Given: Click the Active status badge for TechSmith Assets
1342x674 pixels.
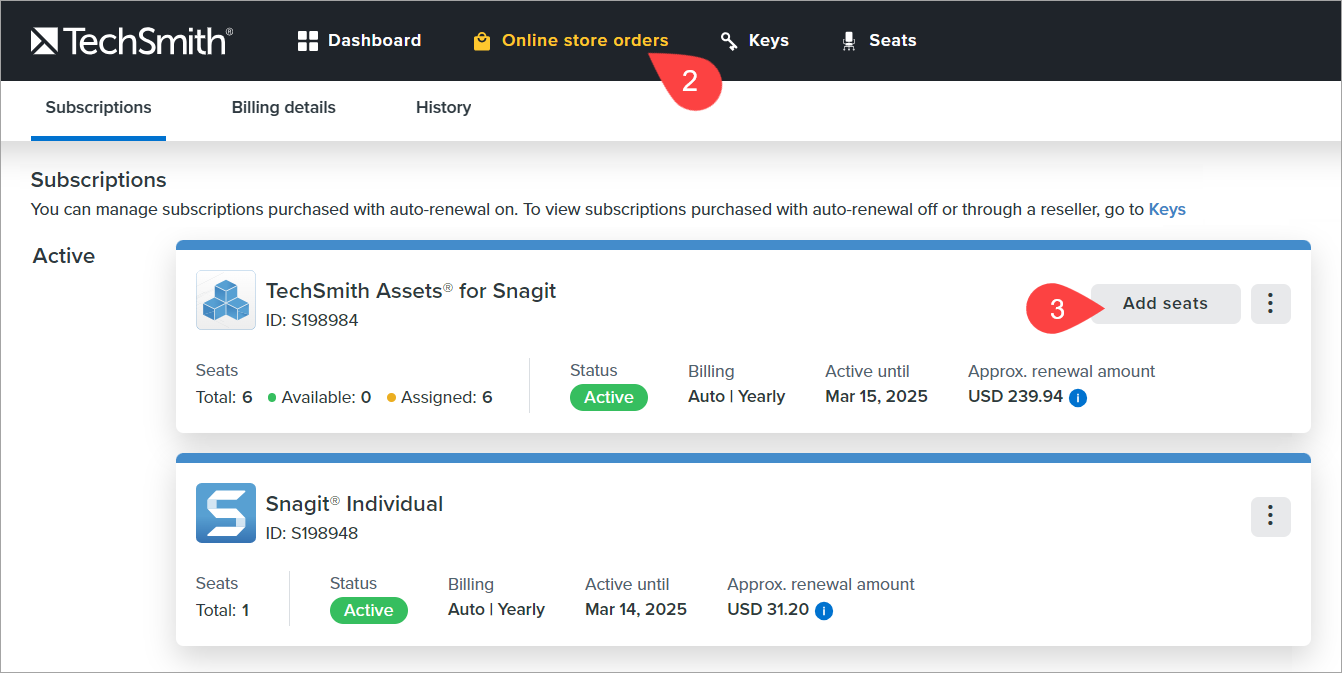Looking at the screenshot, I should [609, 397].
